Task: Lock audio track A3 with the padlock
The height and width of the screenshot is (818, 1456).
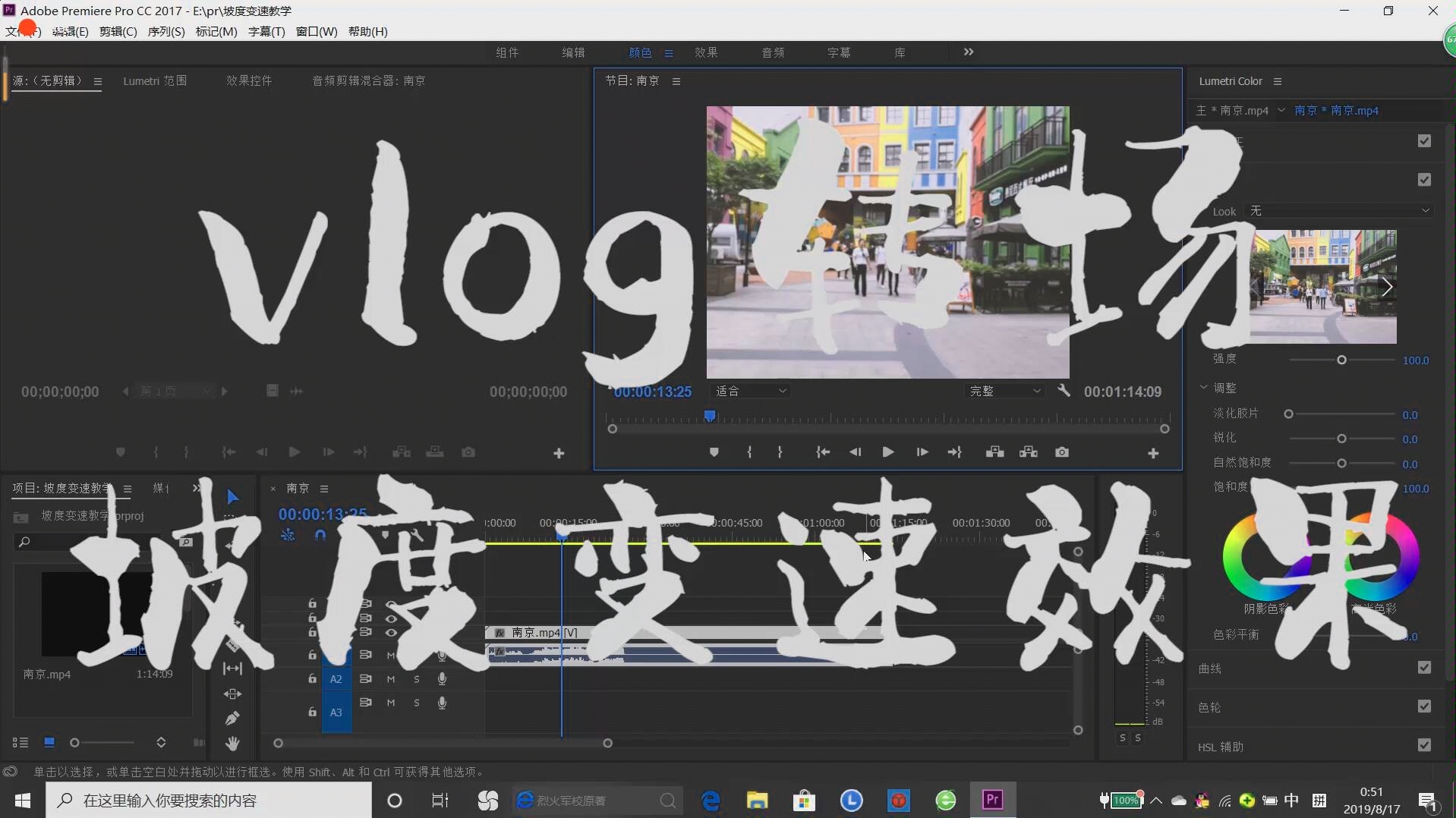Action: [x=311, y=712]
